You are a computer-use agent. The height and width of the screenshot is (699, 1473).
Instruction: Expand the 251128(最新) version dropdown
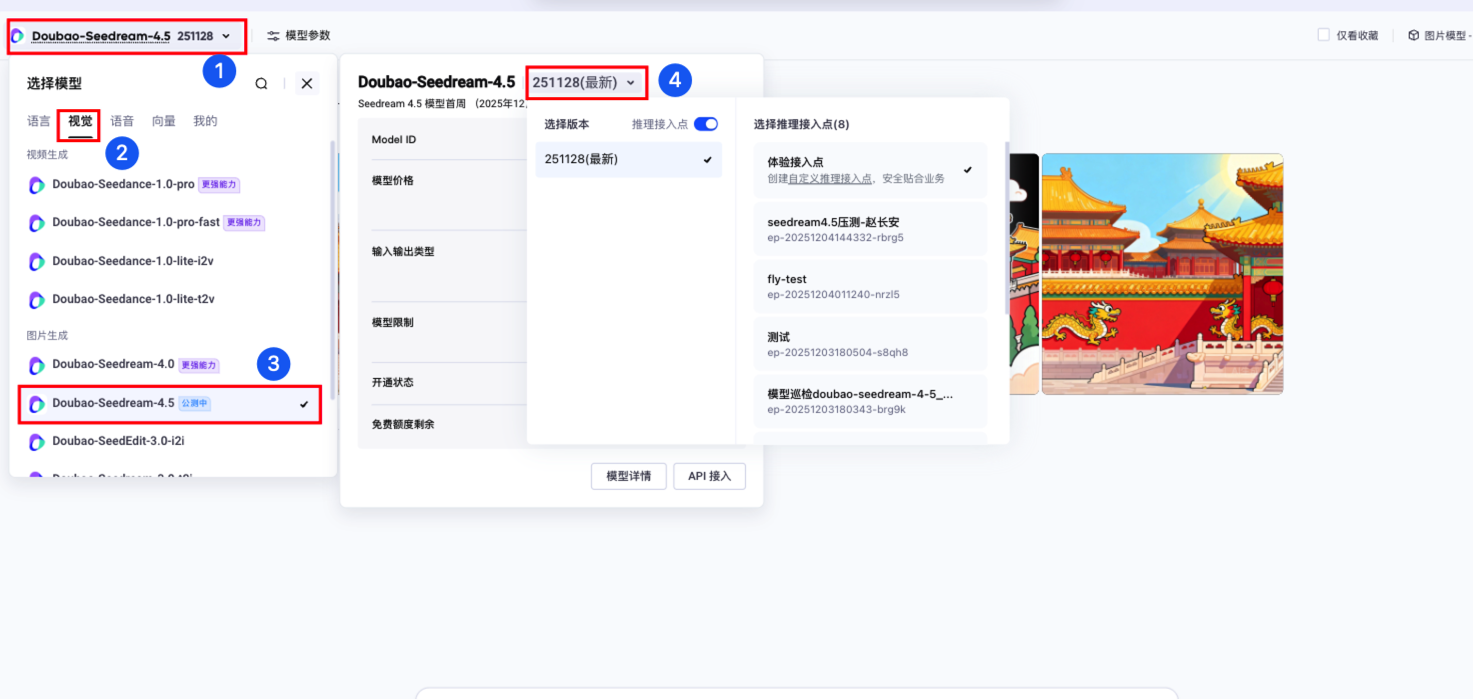587,82
